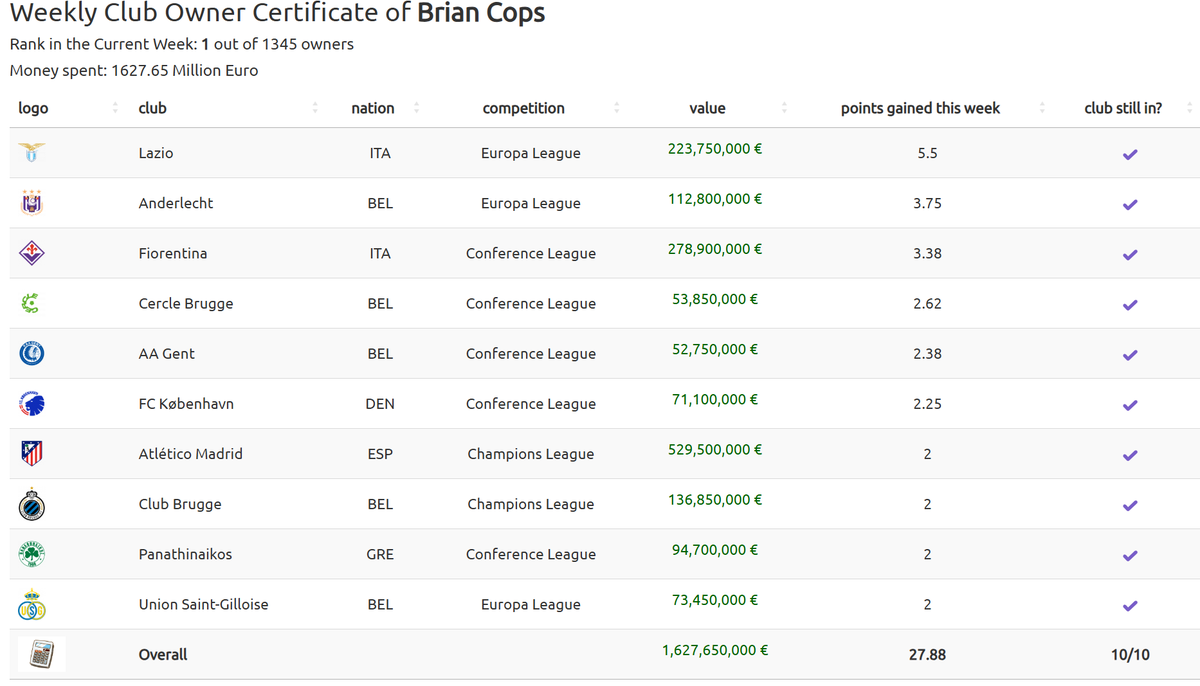This screenshot has width=1200, height=686.
Task: Click the Union Saint-Gilloise club logo
Action: [32, 604]
